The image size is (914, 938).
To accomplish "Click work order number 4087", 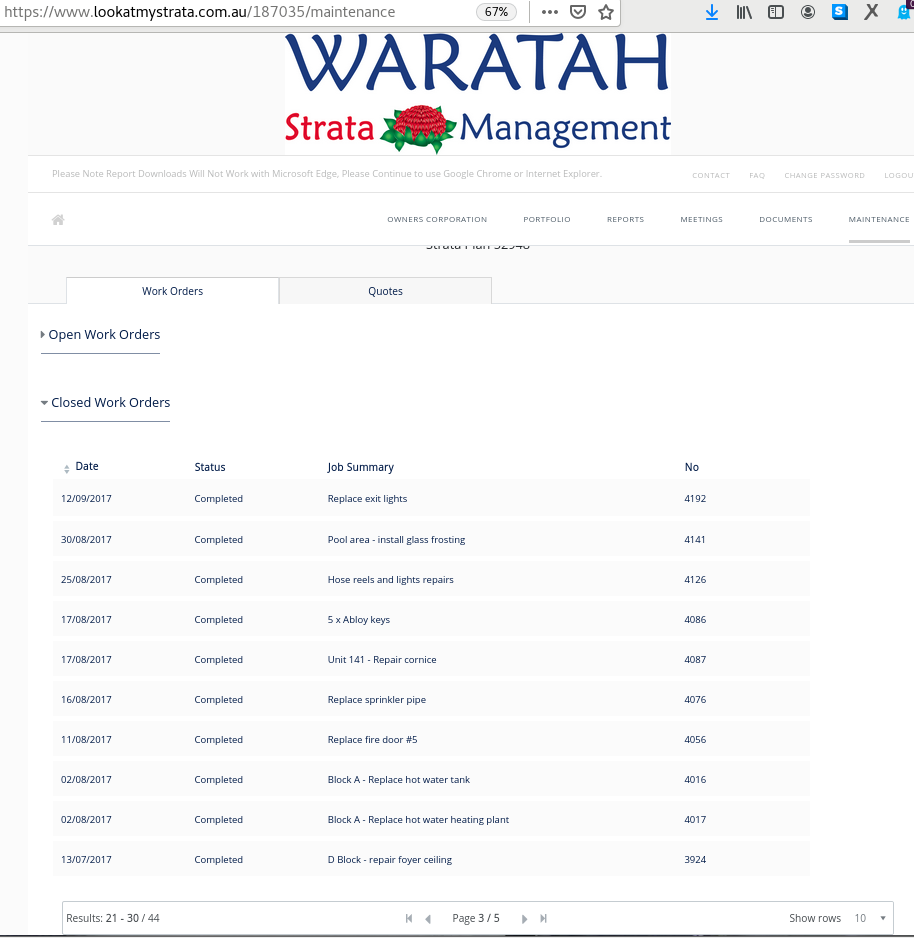I will [695, 660].
